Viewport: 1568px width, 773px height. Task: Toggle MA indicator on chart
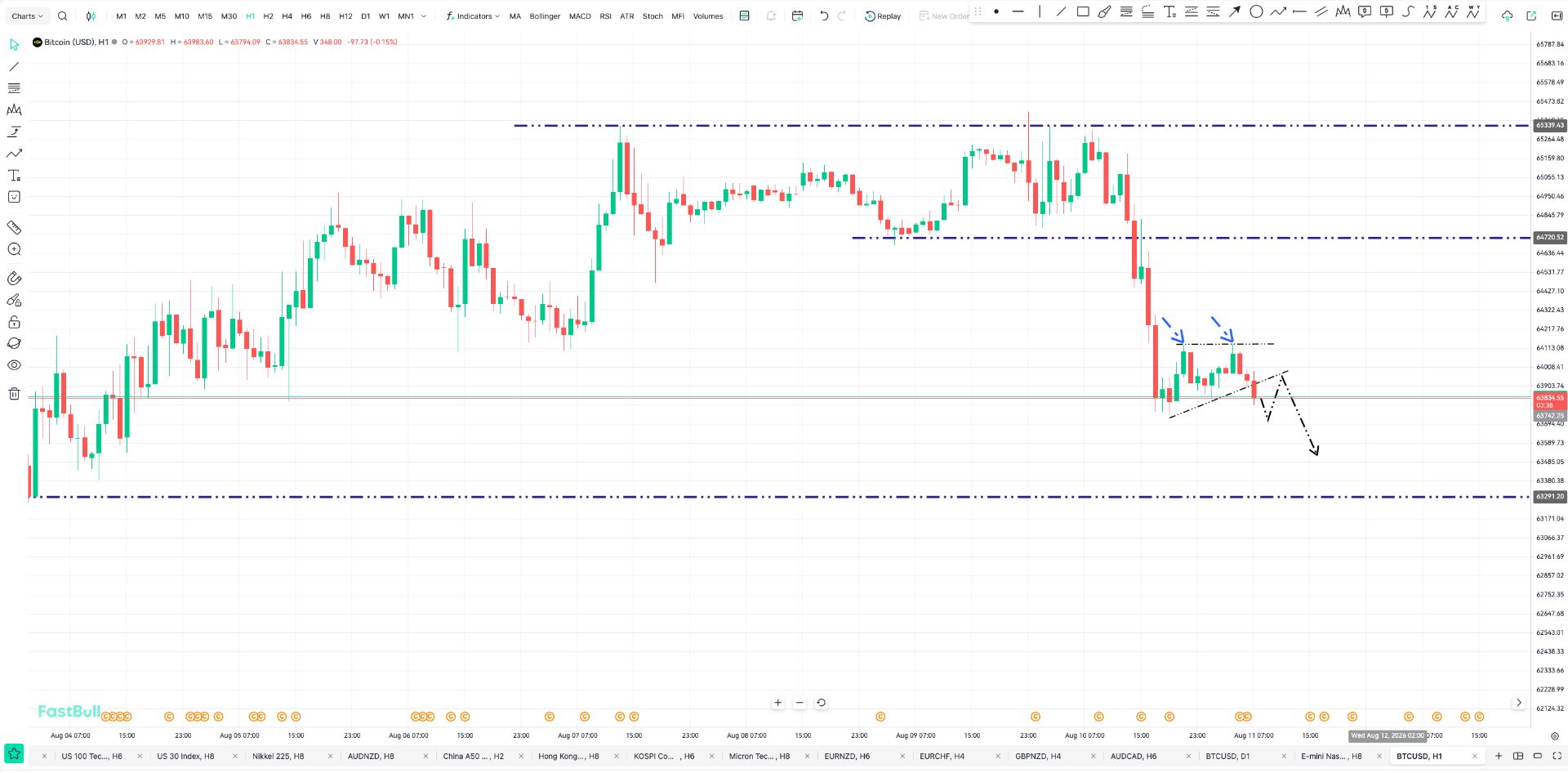(514, 16)
